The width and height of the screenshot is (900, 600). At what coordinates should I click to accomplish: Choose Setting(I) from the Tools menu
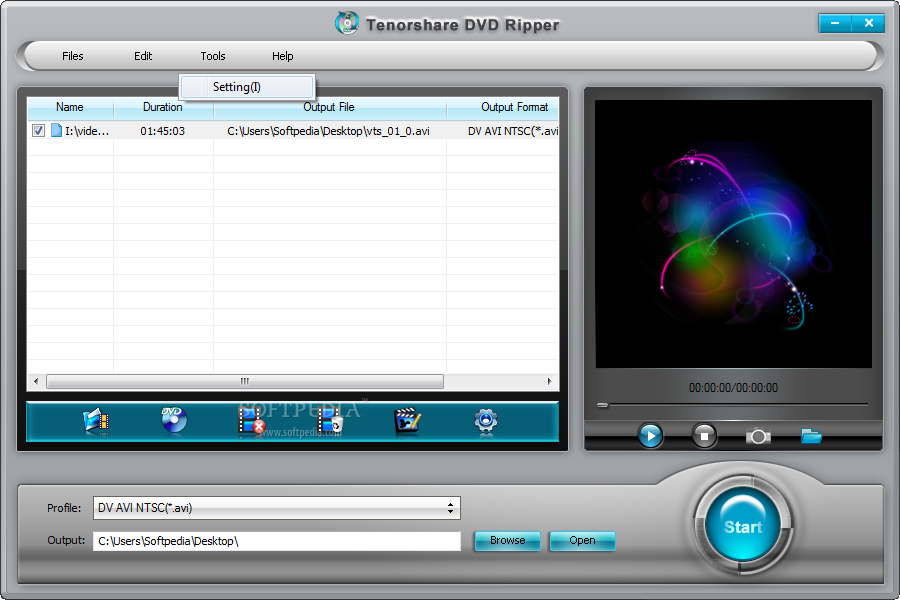coord(247,87)
